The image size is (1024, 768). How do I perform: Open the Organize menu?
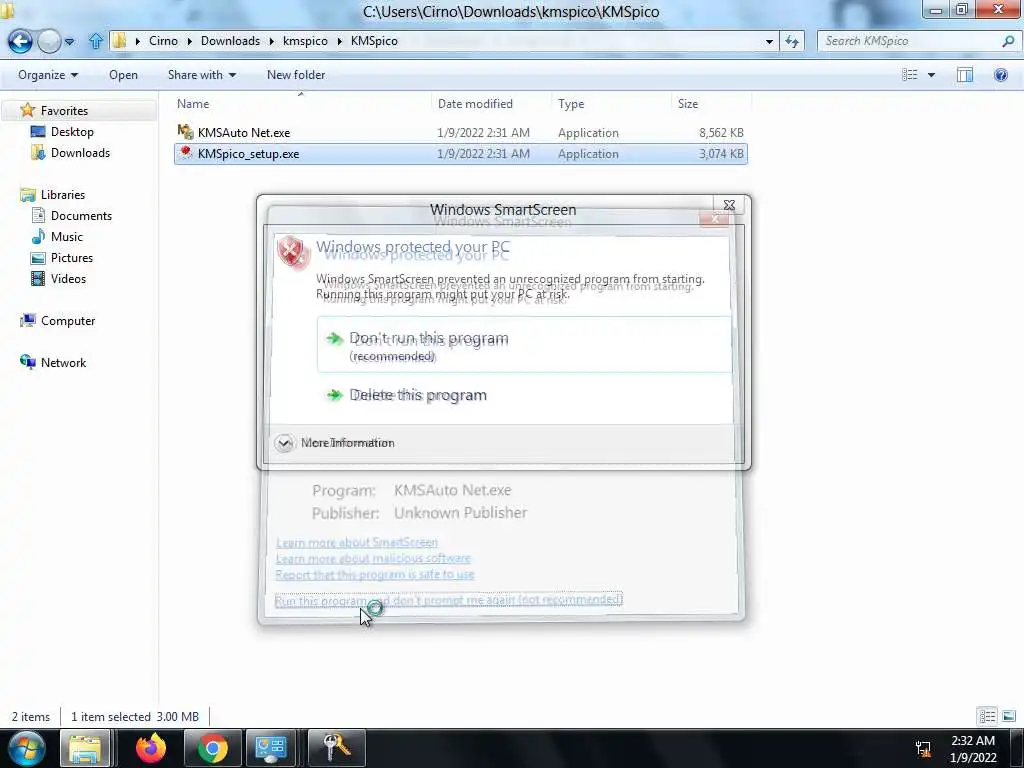point(48,74)
